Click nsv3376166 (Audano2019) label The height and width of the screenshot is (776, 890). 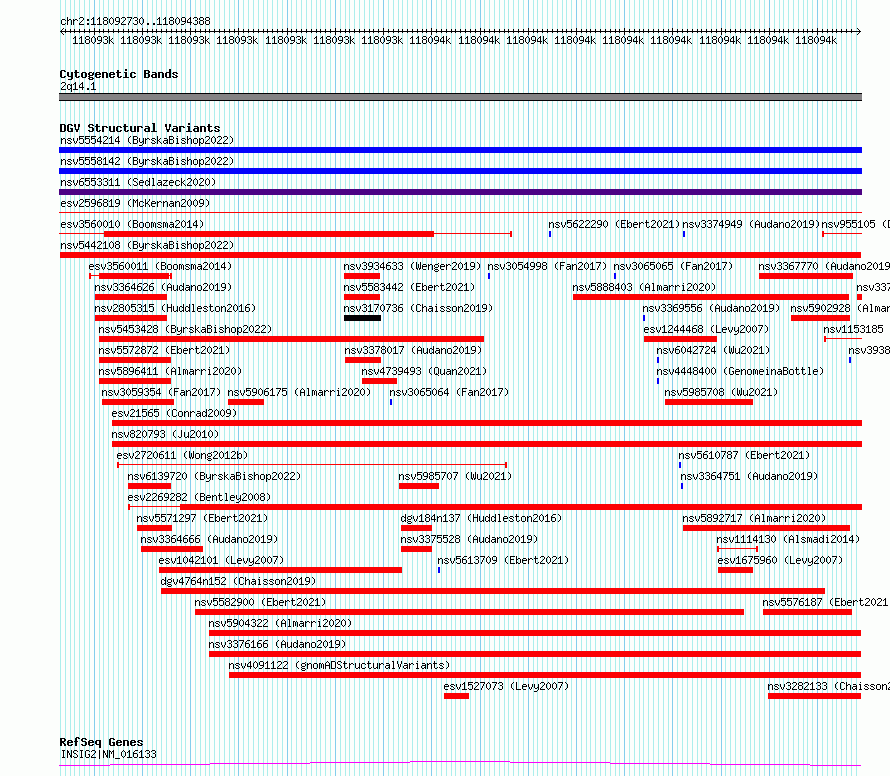click(x=277, y=644)
